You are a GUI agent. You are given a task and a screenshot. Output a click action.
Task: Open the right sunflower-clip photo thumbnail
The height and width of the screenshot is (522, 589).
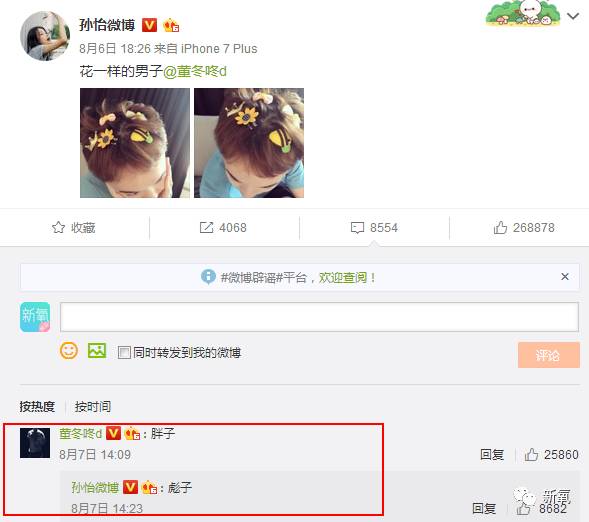[x=249, y=143]
